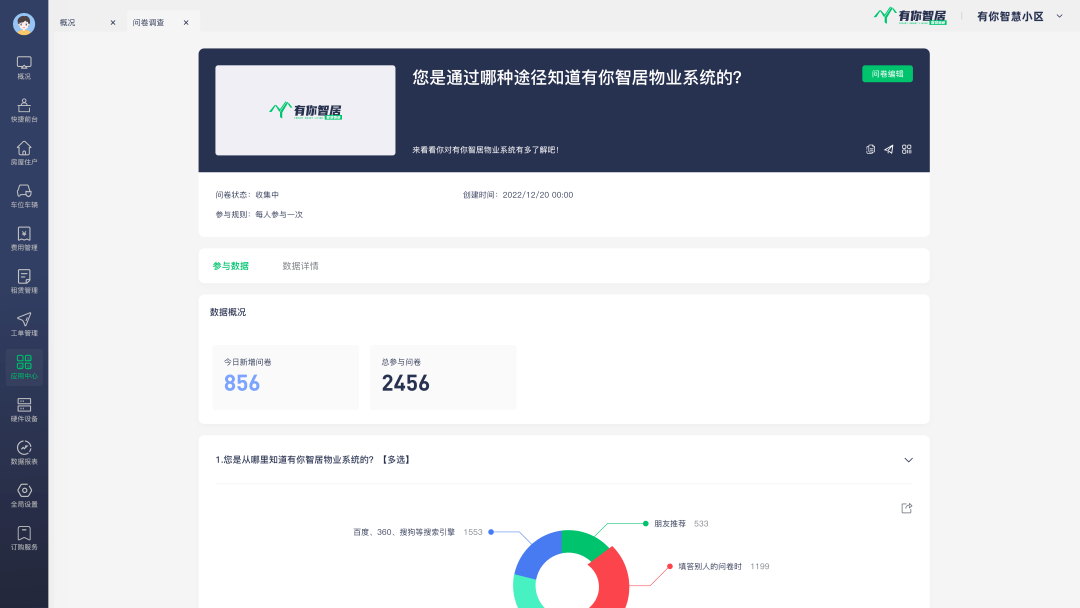This screenshot has width=1080, height=608.
Task: Select 应用中心 in the sidebar
Action: pos(24,367)
